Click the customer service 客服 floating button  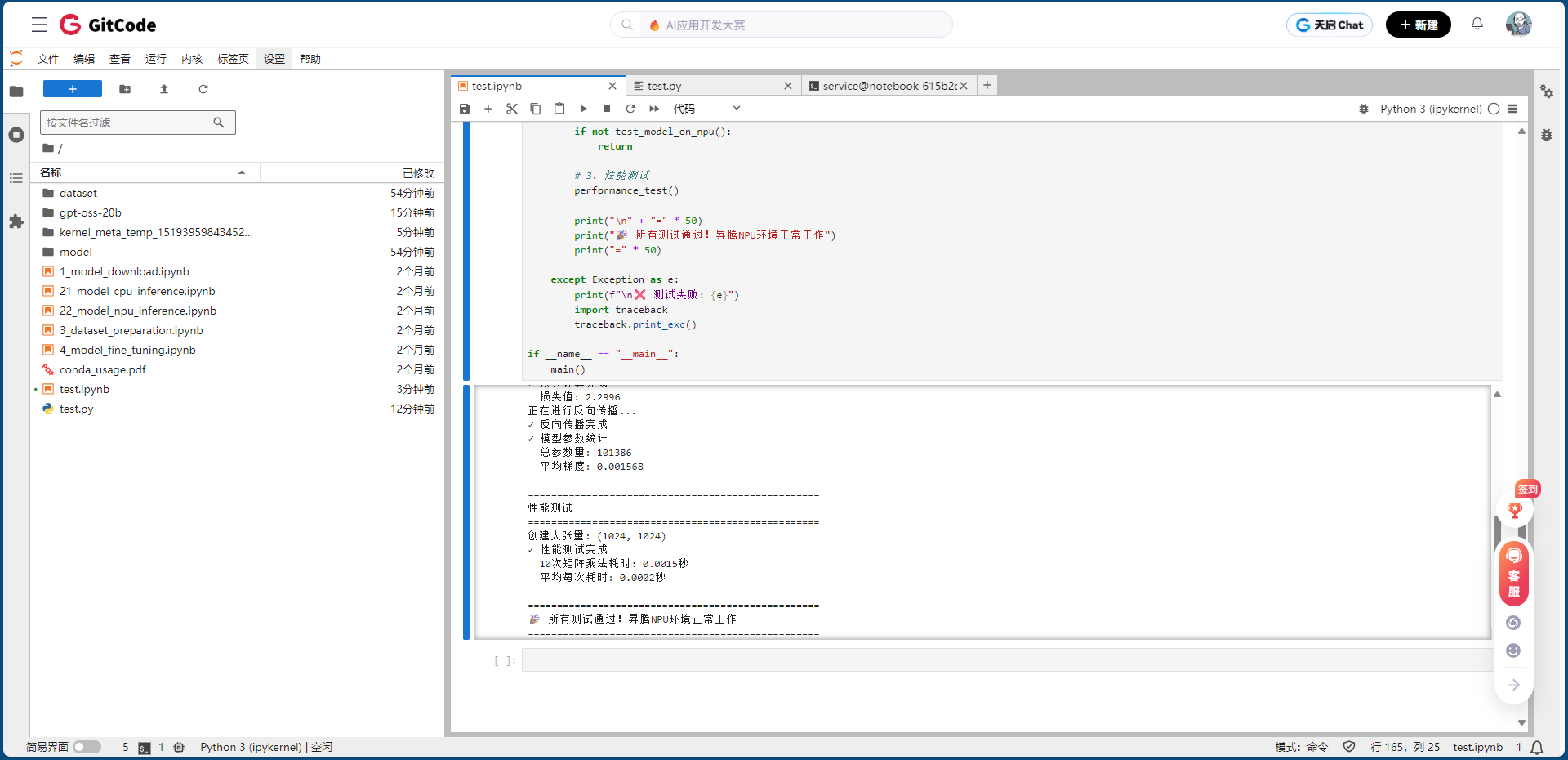click(1514, 574)
